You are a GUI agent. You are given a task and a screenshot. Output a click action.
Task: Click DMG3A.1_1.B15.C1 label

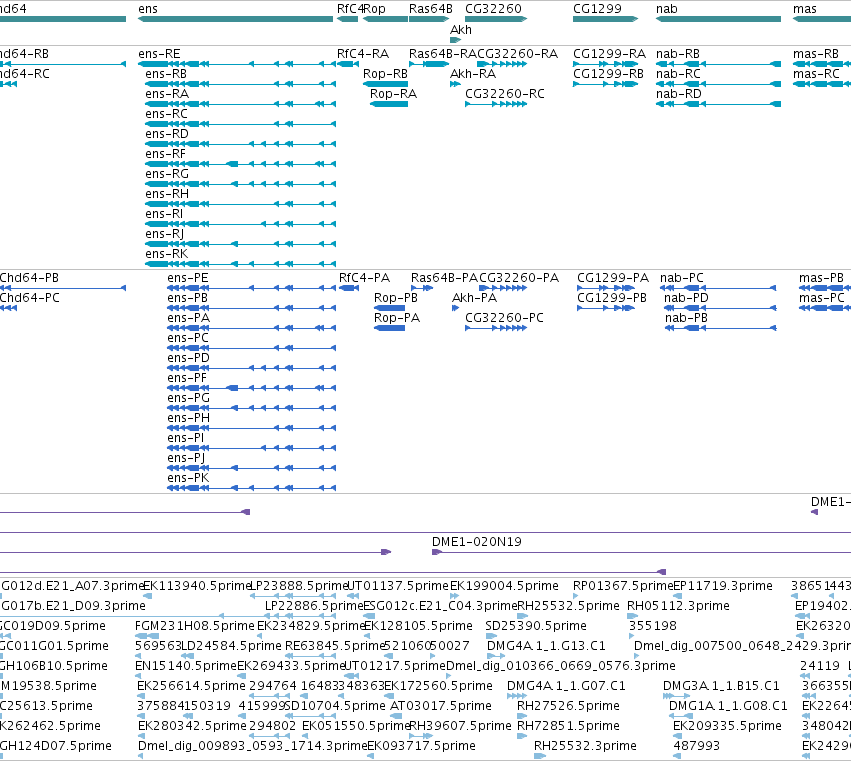pyautogui.click(x=721, y=686)
